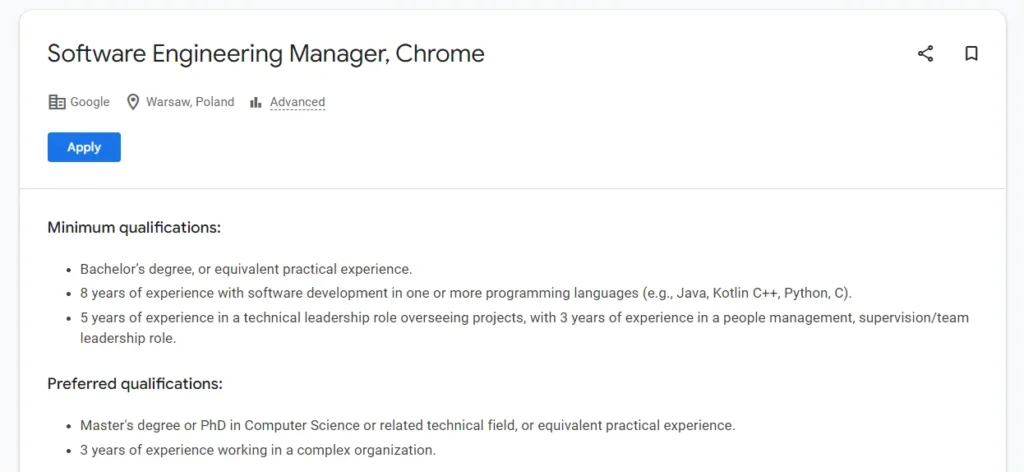Click the Master's degree or PhD line
The image size is (1024, 472).
(x=407, y=425)
